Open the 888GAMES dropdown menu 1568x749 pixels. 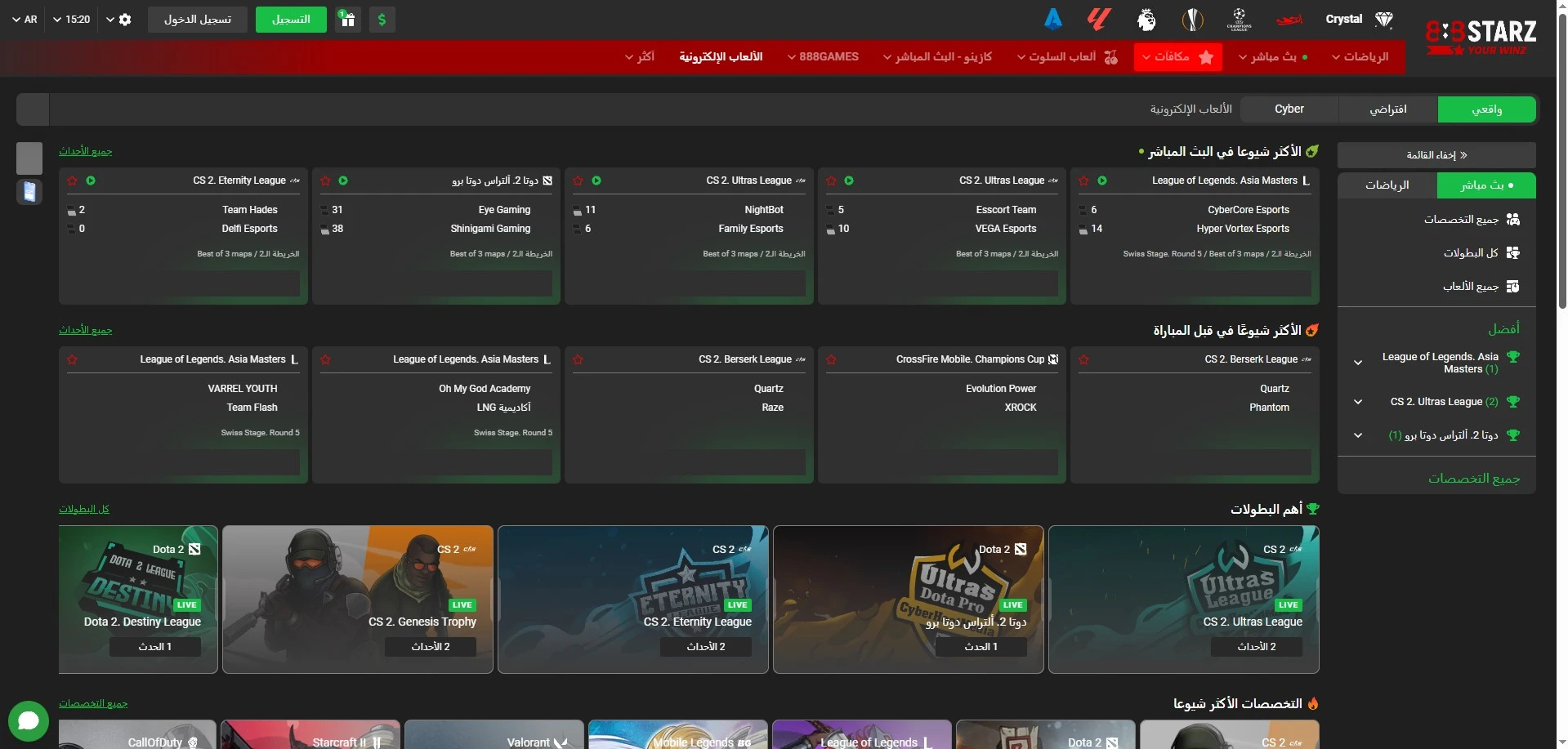823,57
